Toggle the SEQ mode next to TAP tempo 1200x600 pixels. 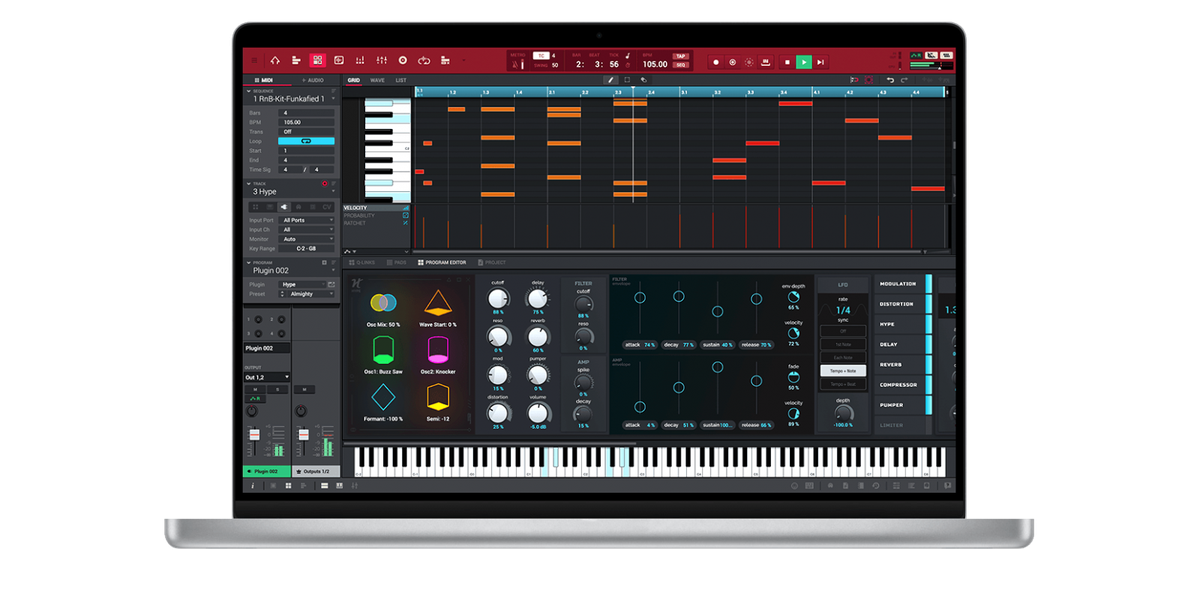[x=683, y=66]
